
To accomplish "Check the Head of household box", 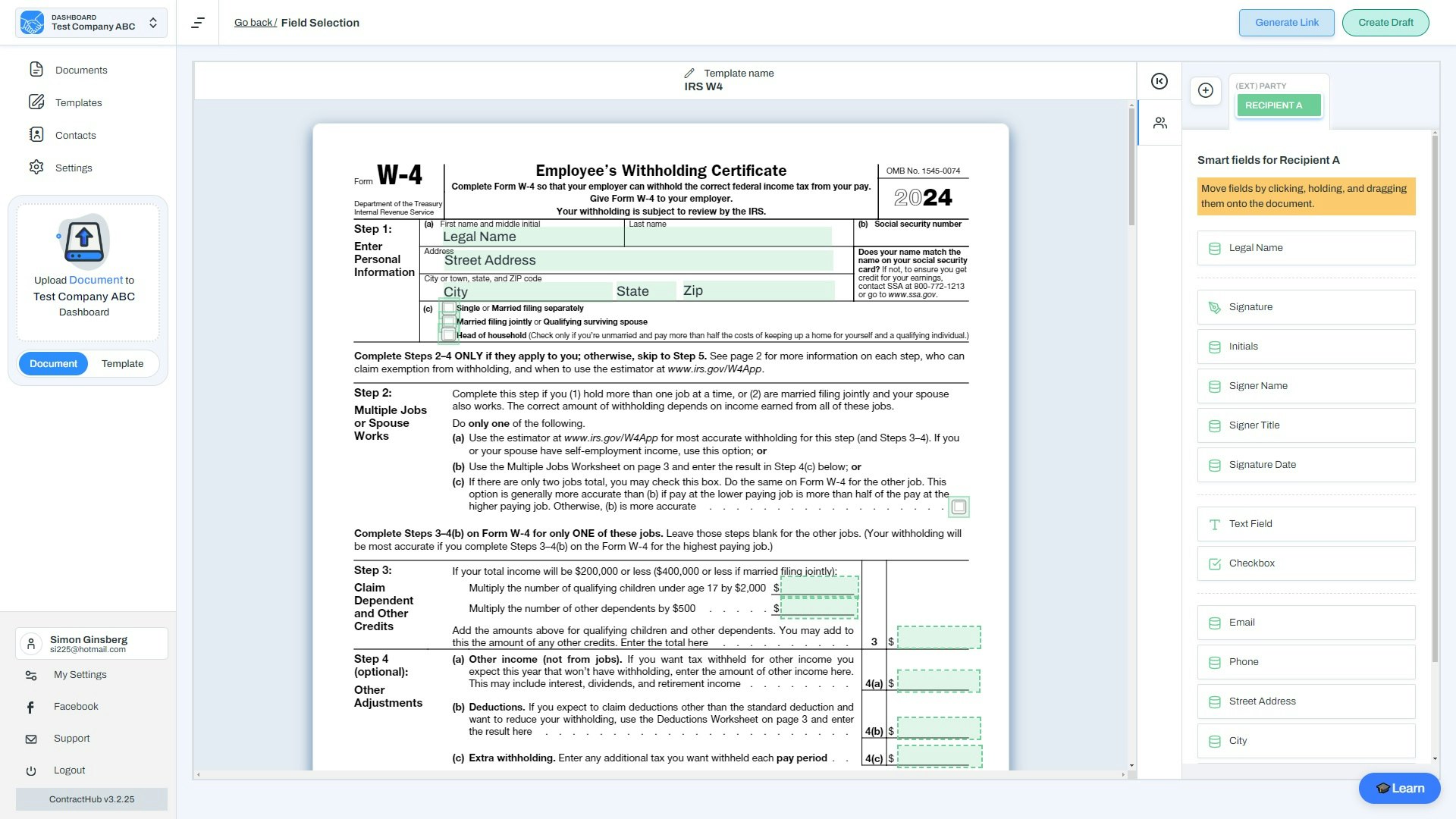I will click(x=449, y=335).
